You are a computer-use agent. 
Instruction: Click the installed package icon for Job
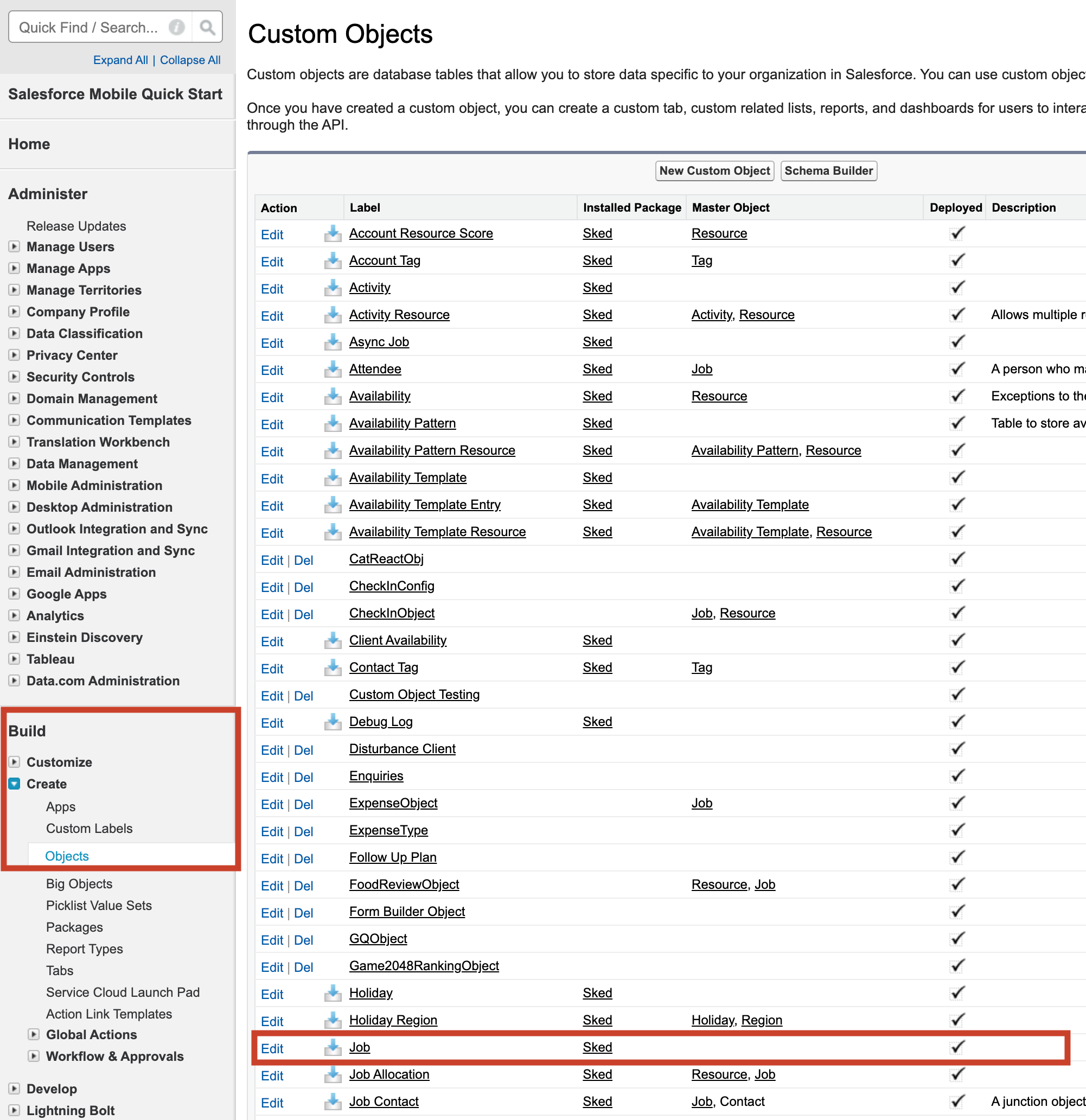click(331, 1047)
